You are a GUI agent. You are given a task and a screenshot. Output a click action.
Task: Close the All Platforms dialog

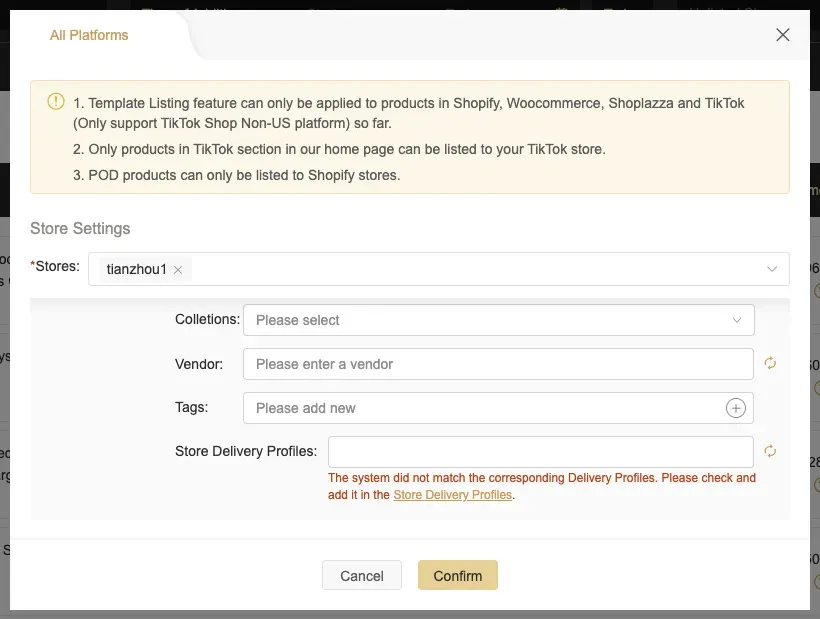(x=783, y=35)
